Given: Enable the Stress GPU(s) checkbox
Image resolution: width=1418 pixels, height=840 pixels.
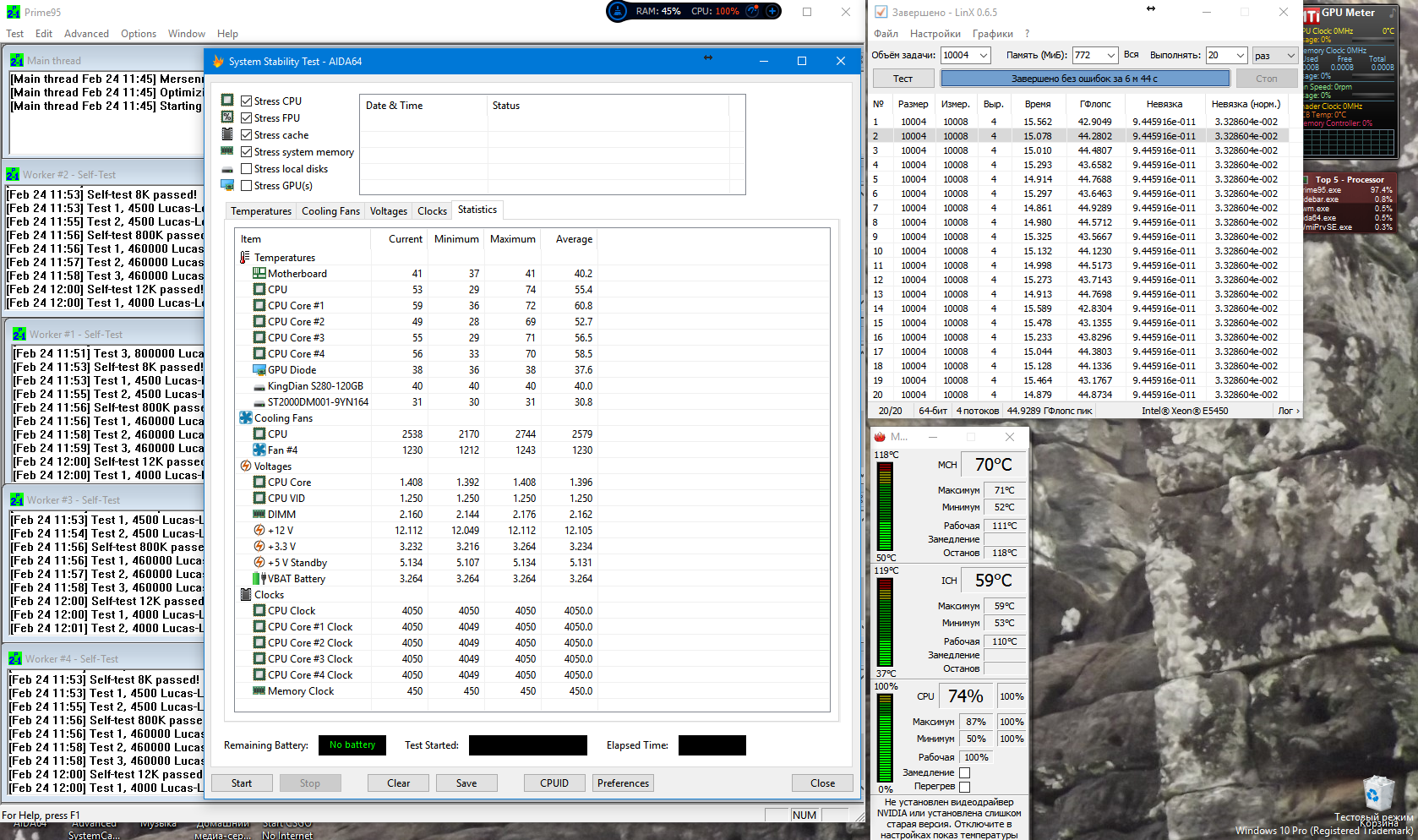Looking at the screenshot, I should 247,185.
